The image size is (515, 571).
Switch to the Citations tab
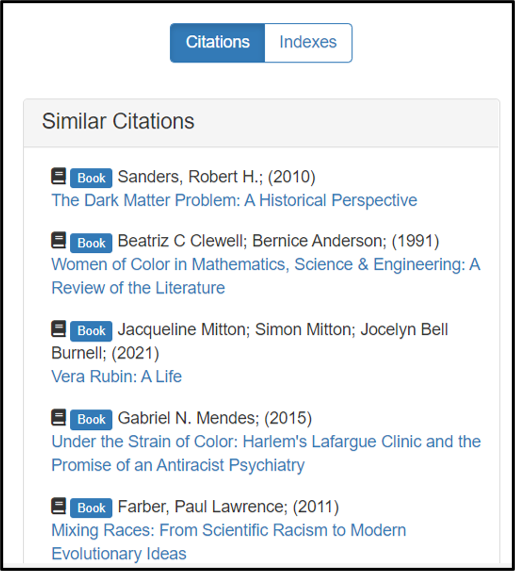coord(217,43)
